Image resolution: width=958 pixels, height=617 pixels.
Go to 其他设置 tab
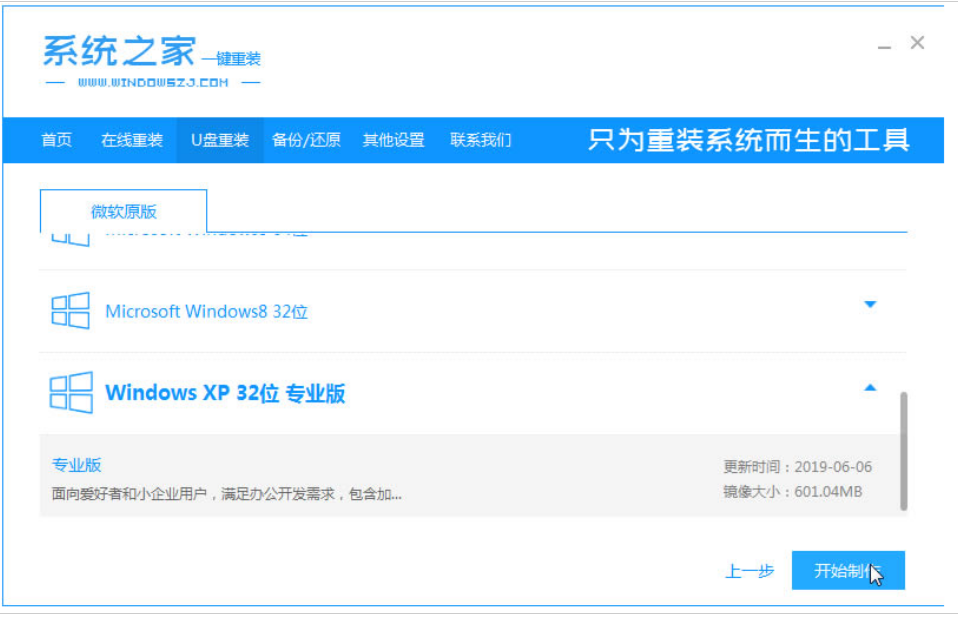[x=393, y=140]
